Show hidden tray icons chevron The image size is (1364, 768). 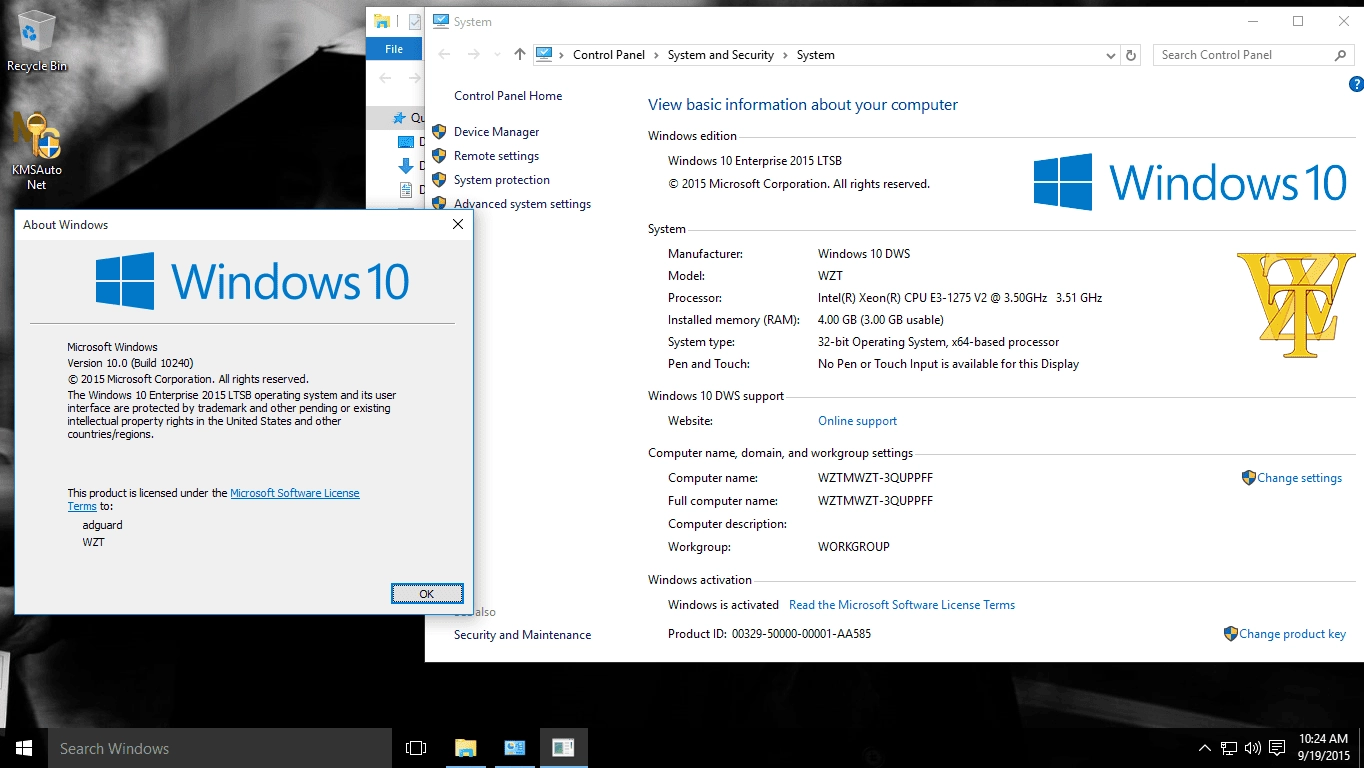point(1205,748)
